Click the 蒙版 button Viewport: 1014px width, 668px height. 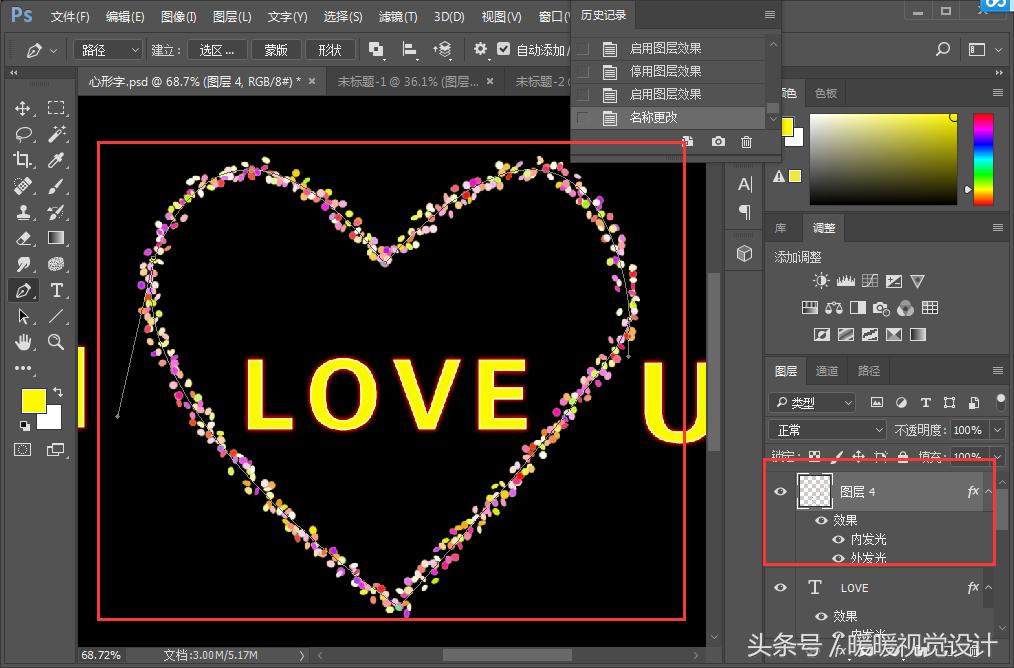(x=276, y=50)
